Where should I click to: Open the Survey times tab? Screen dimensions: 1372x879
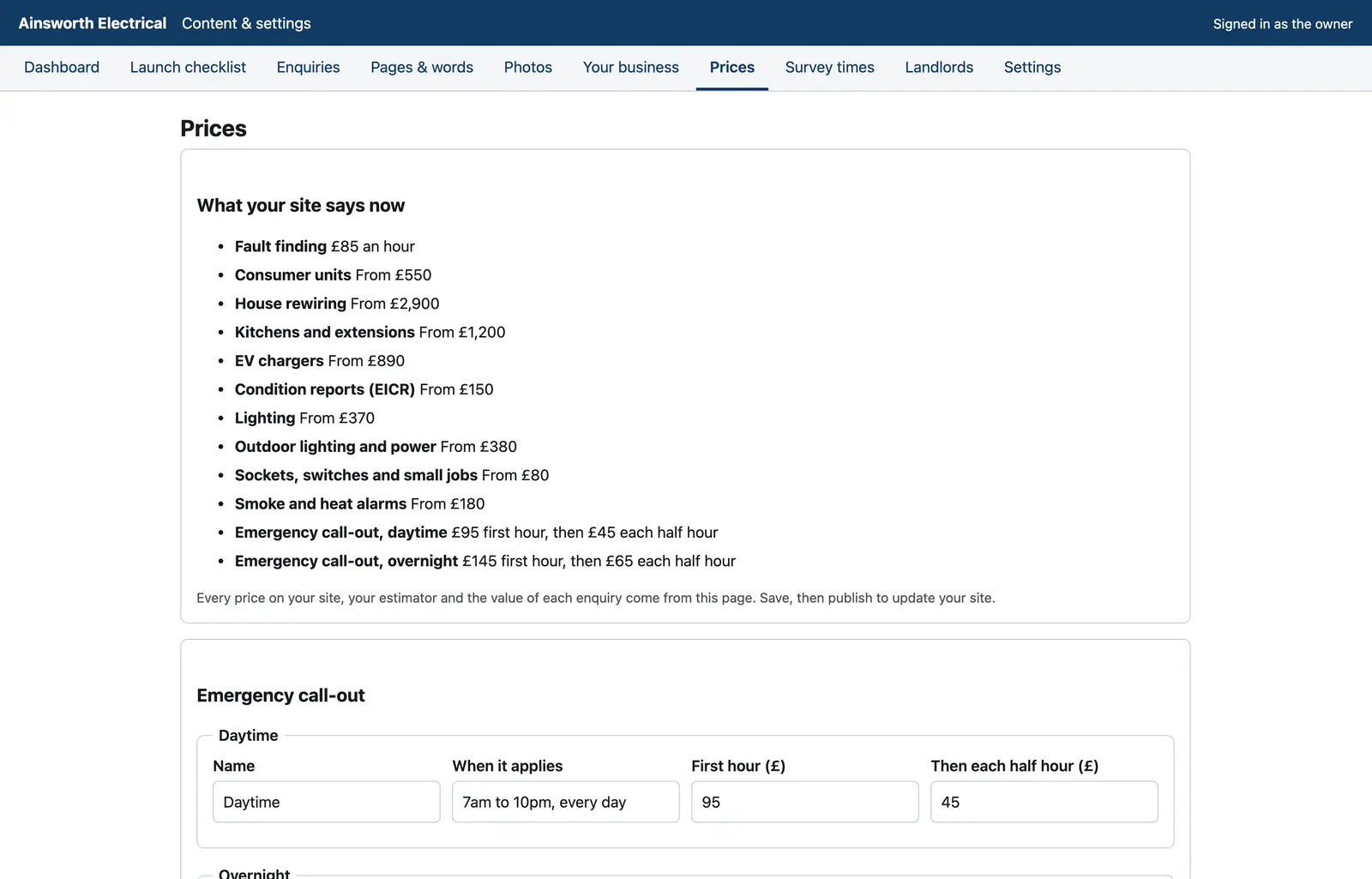[x=830, y=67]
